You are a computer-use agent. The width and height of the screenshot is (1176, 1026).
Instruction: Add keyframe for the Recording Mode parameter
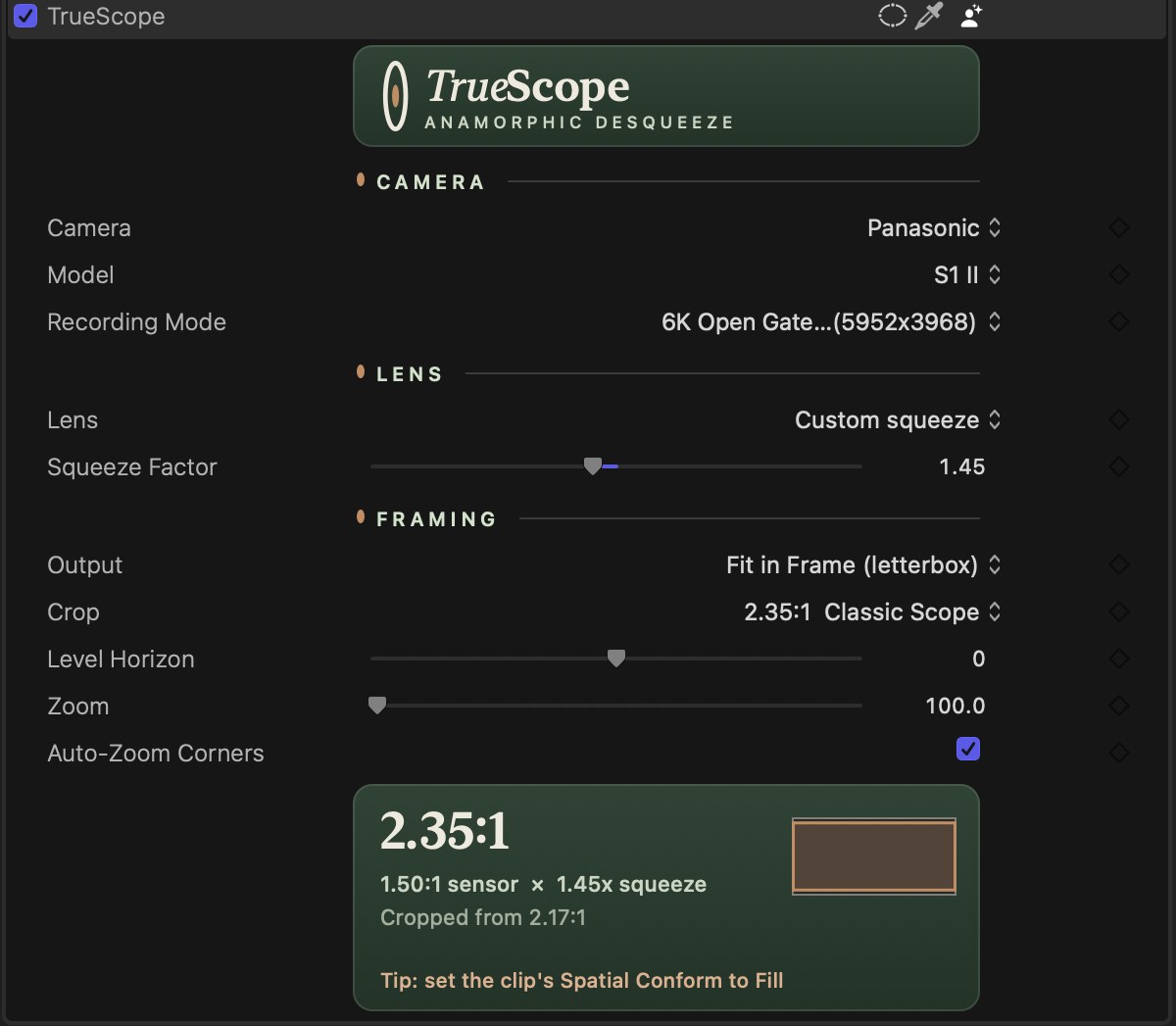[1118, 321]
